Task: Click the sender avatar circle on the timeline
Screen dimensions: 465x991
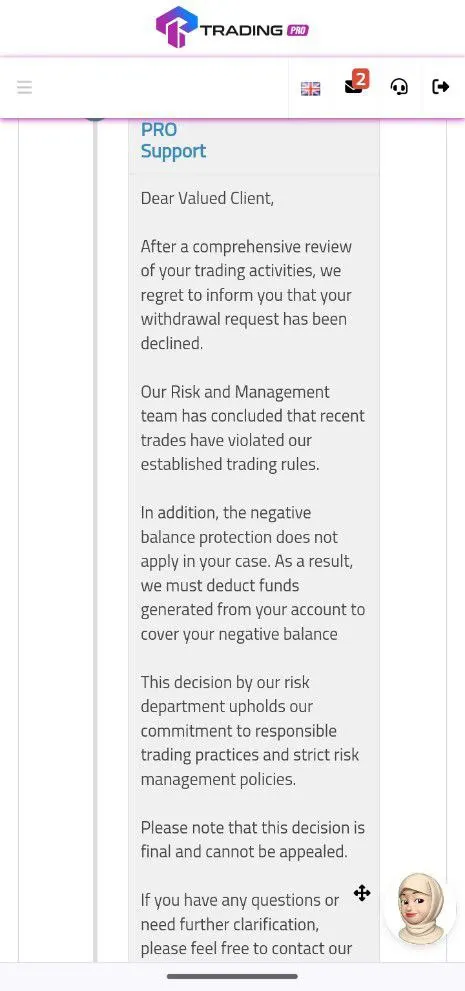Action: [95, 116]
